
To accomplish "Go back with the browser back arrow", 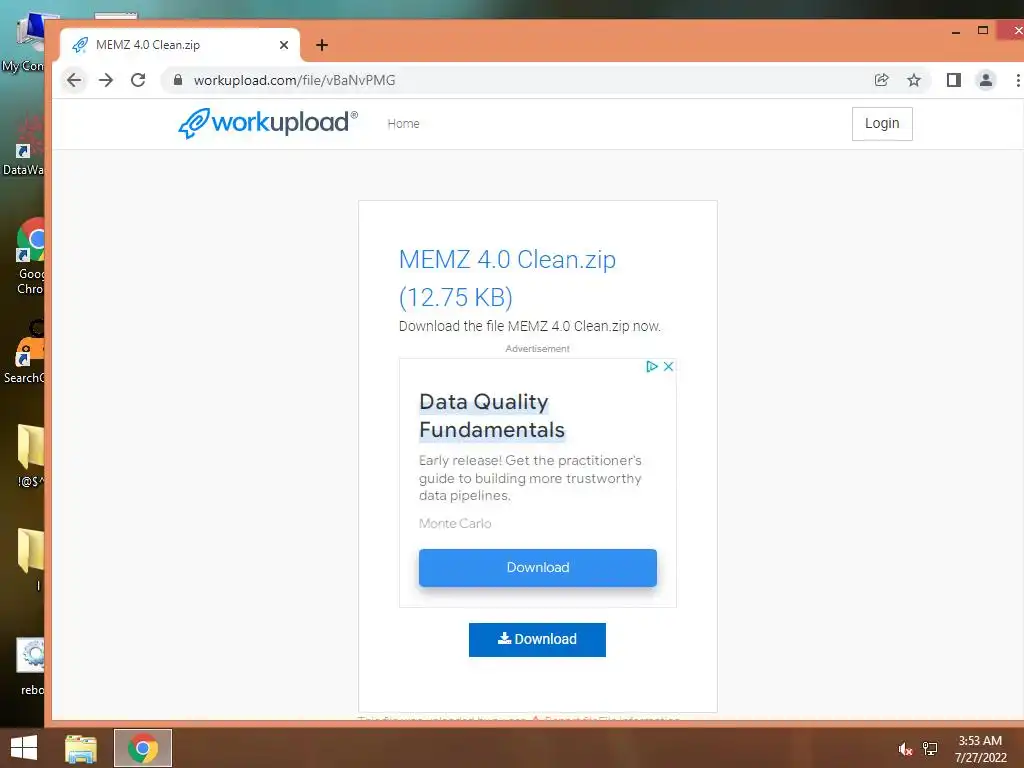I will pyautogui.click(x=74, y=80).
